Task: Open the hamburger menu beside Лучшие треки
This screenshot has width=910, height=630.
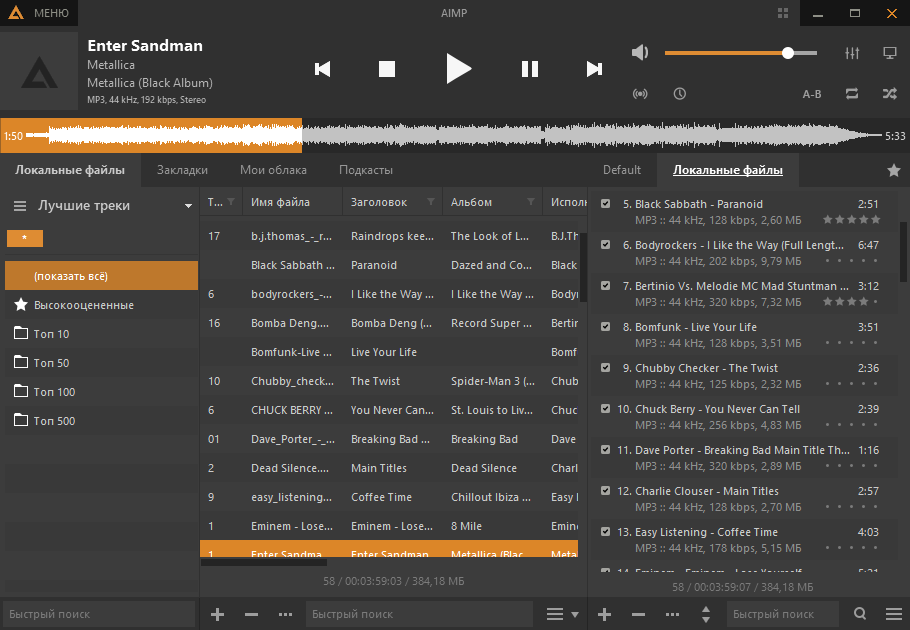Action: pos(20,206)
